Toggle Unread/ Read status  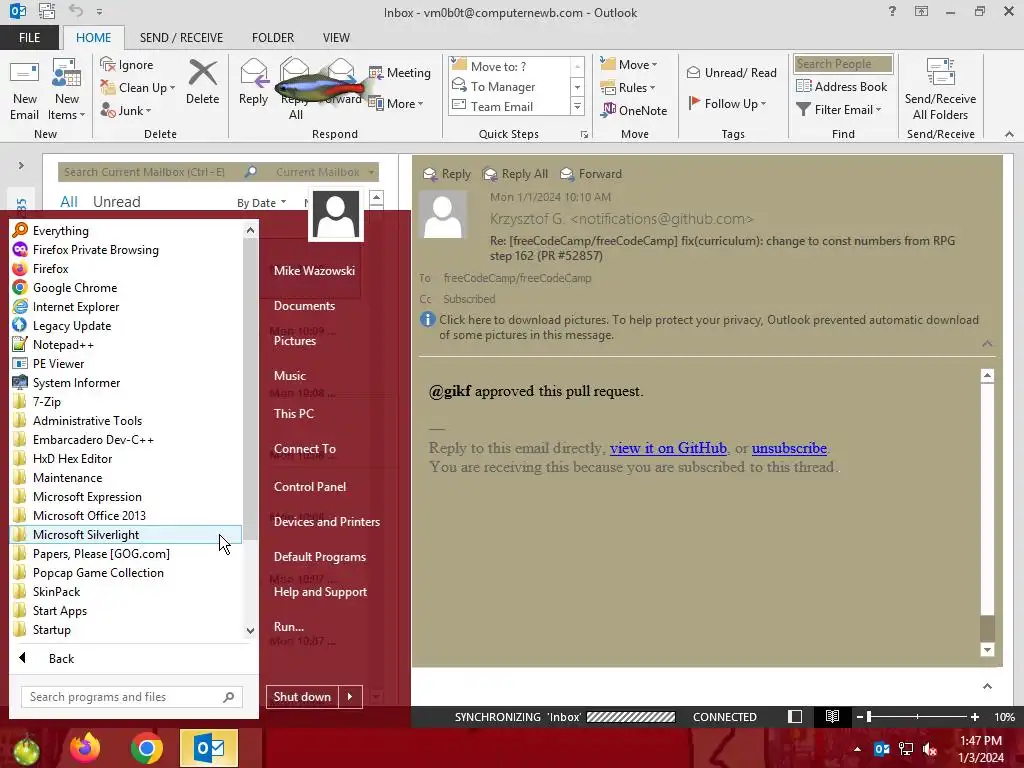(731, 72)
